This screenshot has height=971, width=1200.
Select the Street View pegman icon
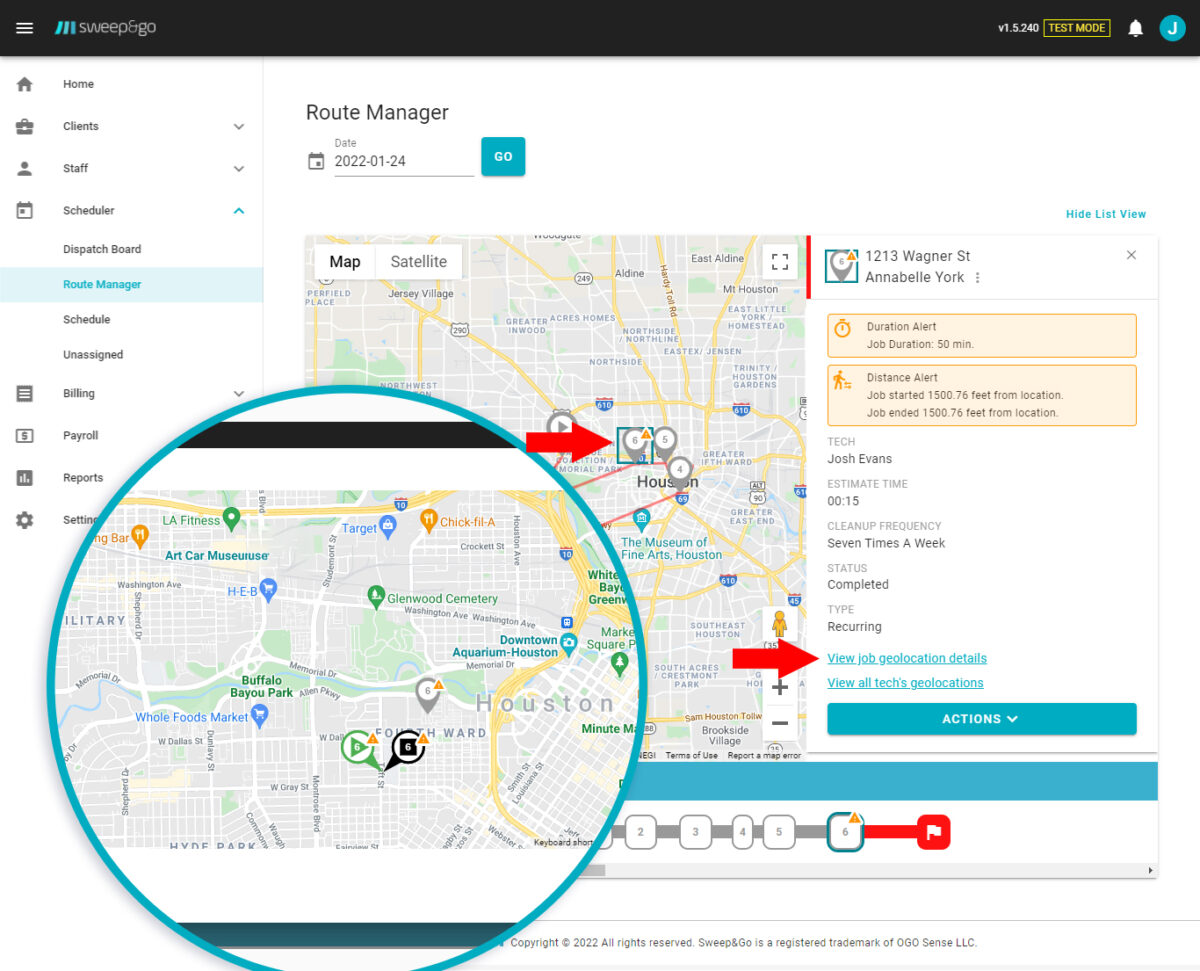click(x=779, y=622)
